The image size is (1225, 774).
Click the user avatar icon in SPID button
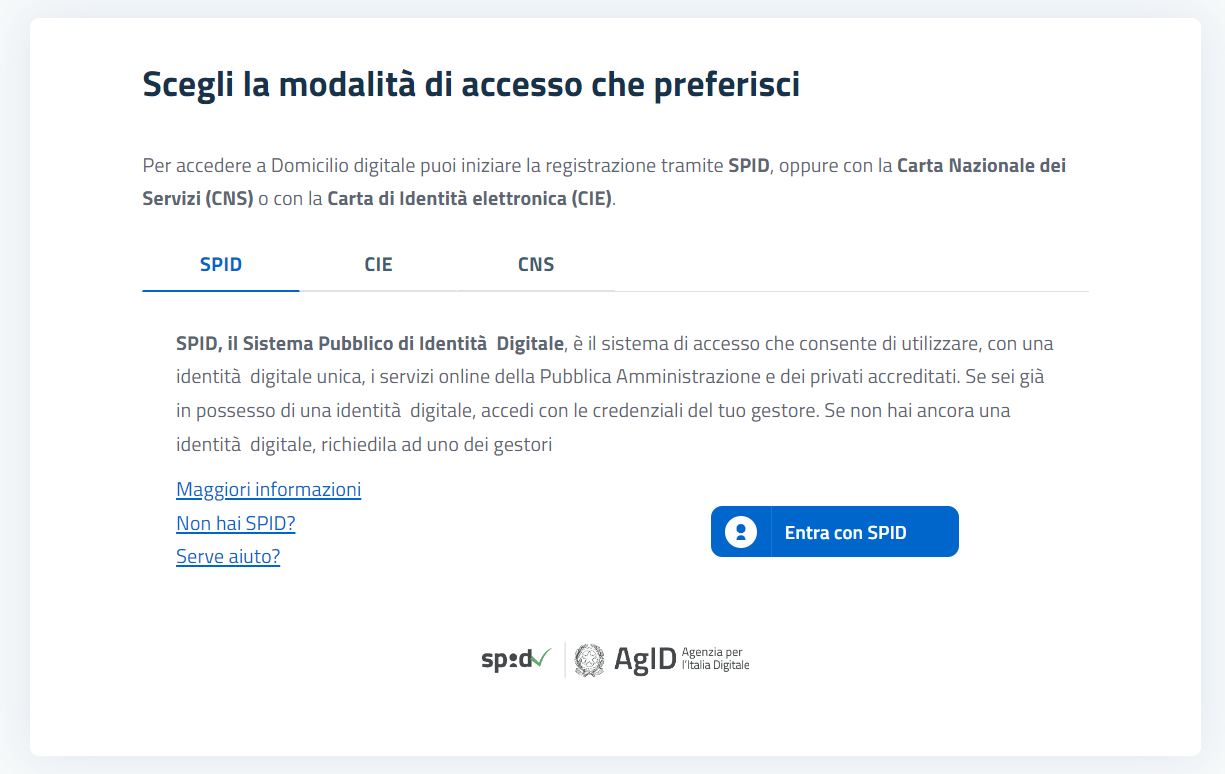coord(741,531)
